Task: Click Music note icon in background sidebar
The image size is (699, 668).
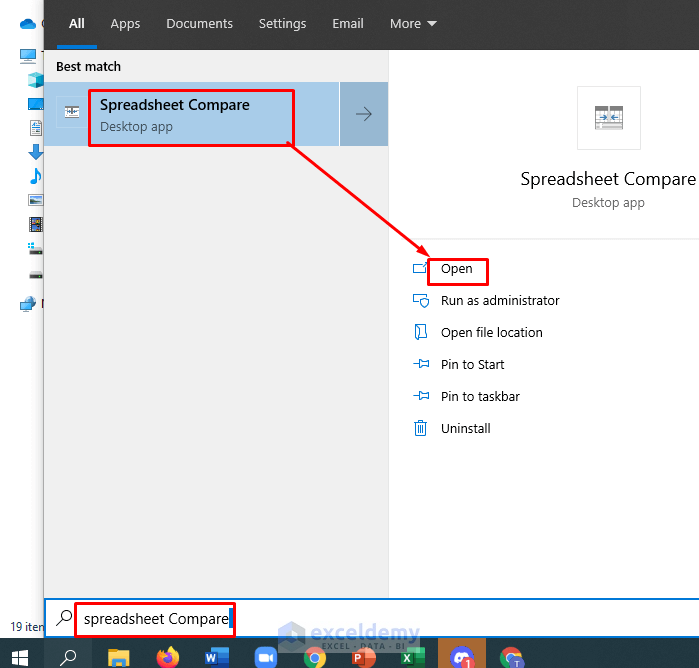Action: [36, 176]
